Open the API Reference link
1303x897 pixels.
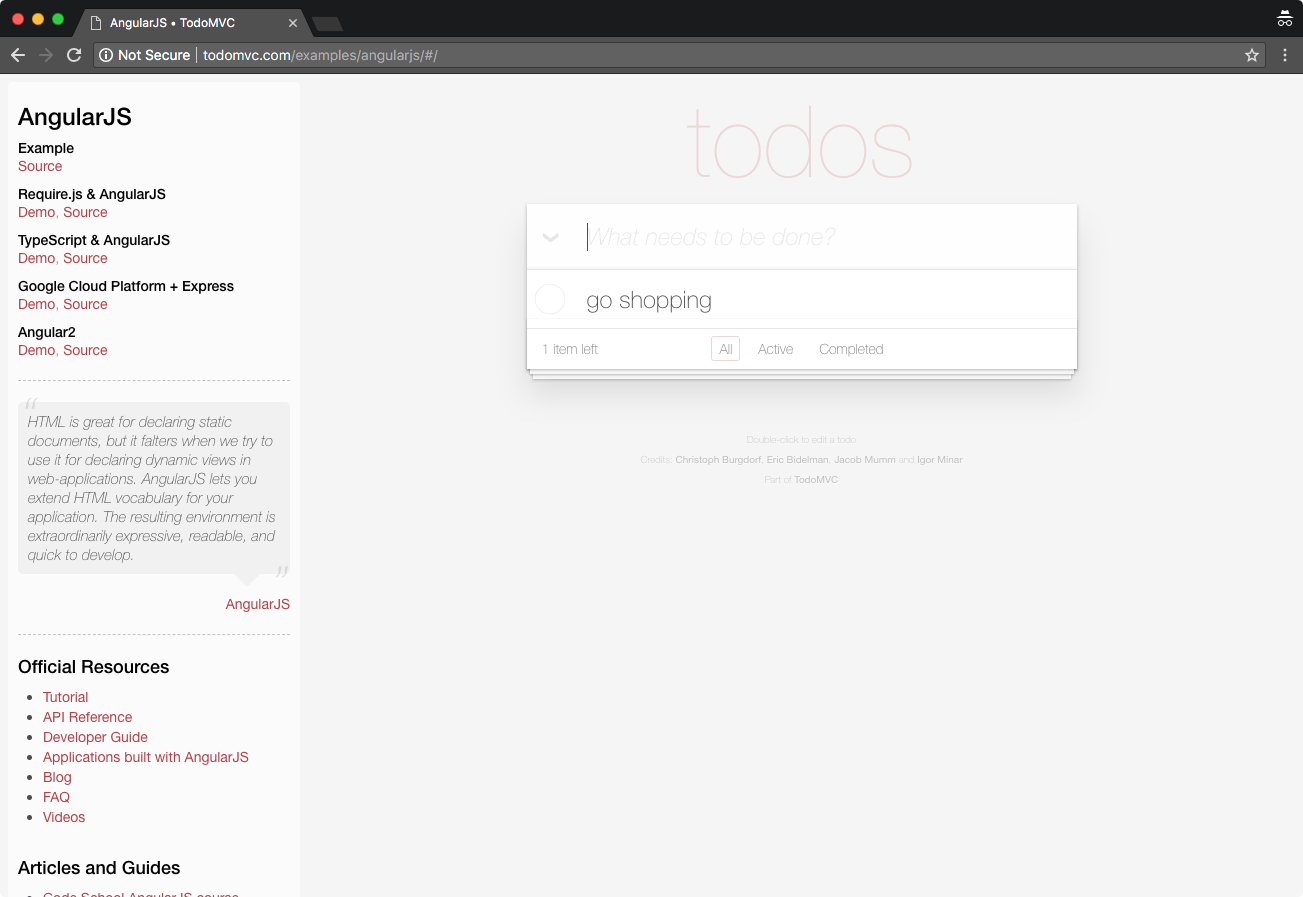(87, 717)
